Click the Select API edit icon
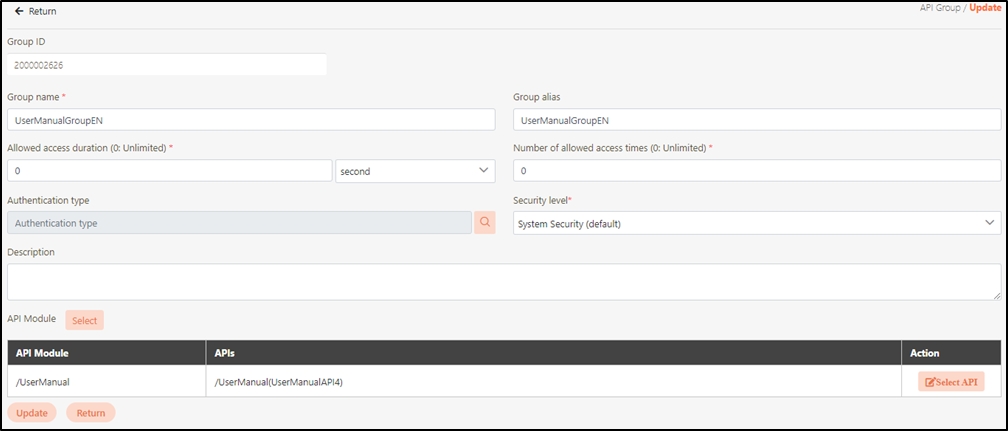1008x431 pixels. coord(931,382)
